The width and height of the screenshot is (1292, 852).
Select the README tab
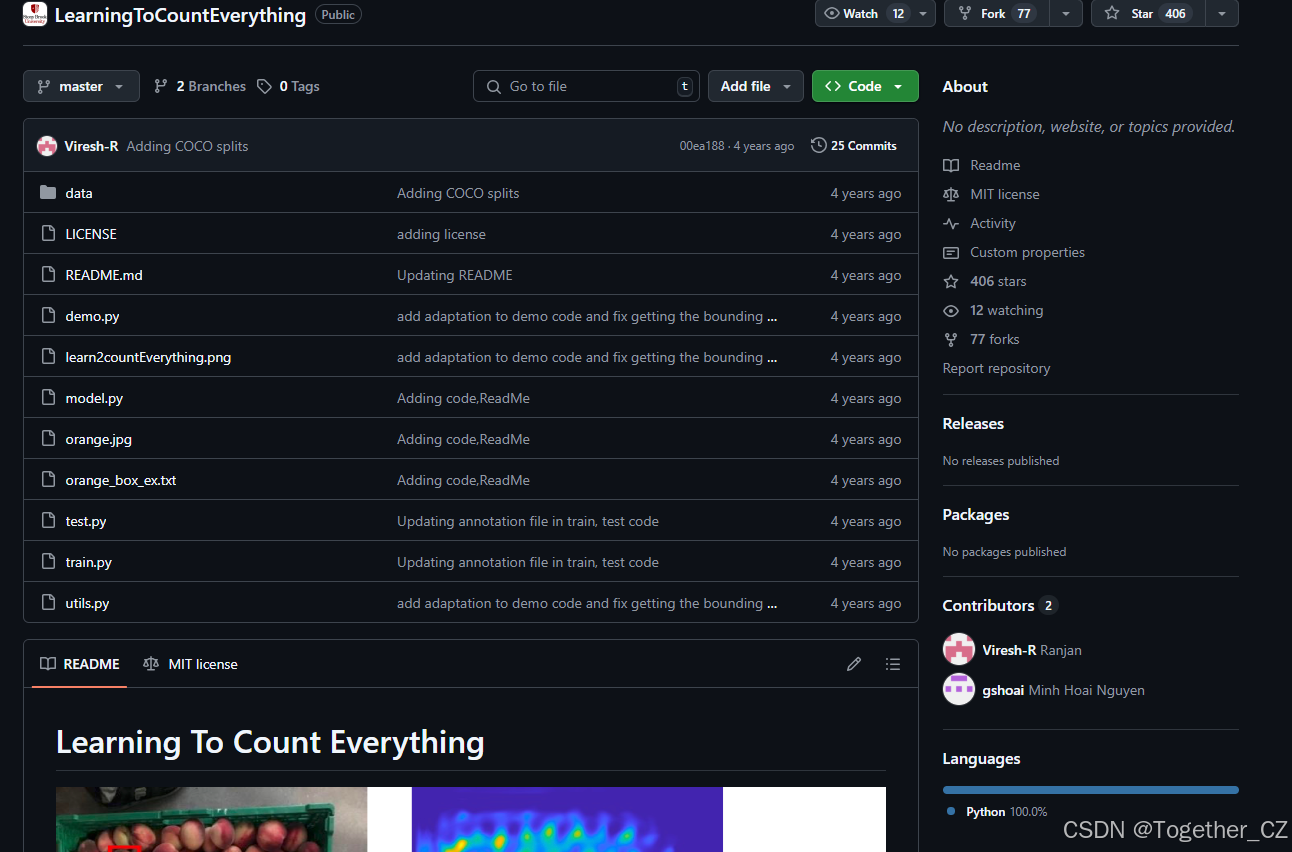[x=78, y=663]
